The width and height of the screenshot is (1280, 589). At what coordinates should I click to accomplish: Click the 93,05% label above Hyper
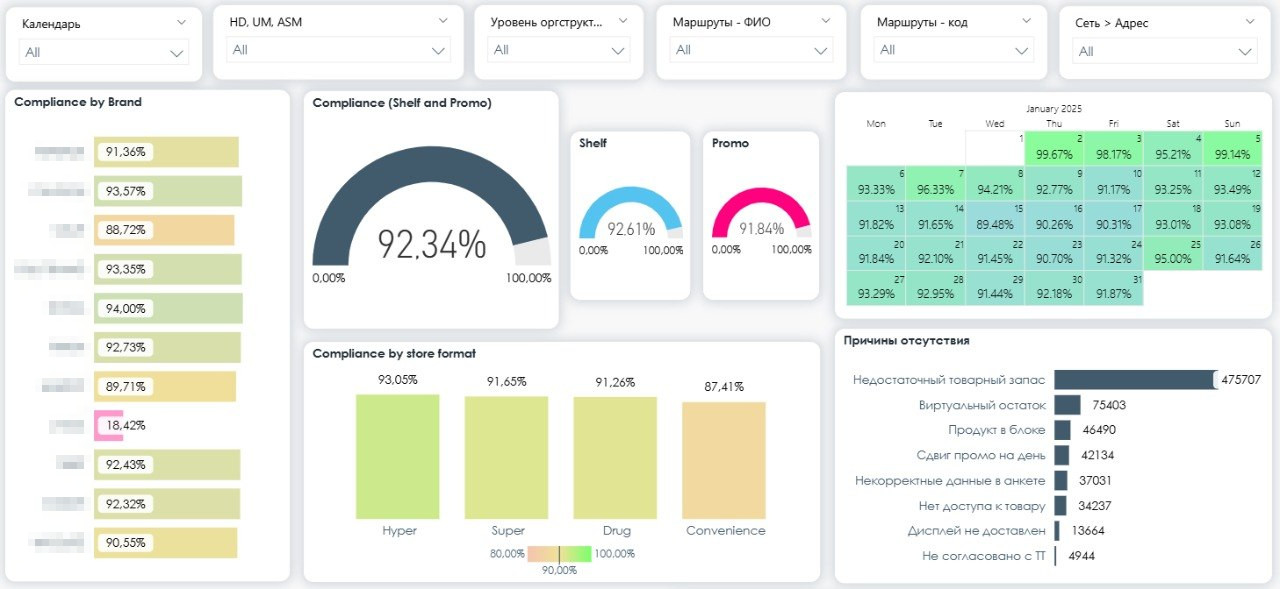pyautogui.click(x=398, y=380)
